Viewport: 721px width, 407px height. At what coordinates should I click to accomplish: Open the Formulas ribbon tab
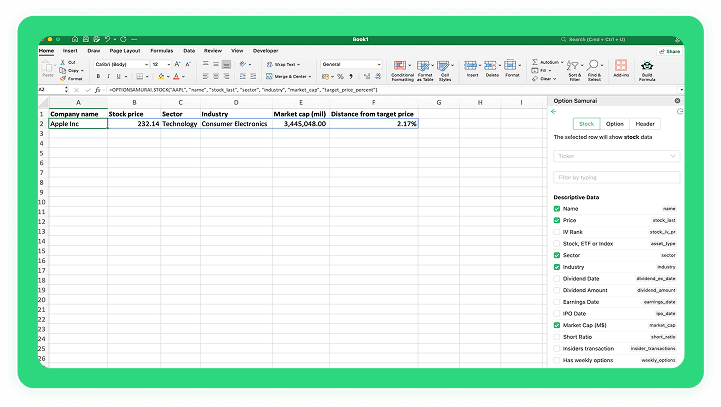point(161,51)
